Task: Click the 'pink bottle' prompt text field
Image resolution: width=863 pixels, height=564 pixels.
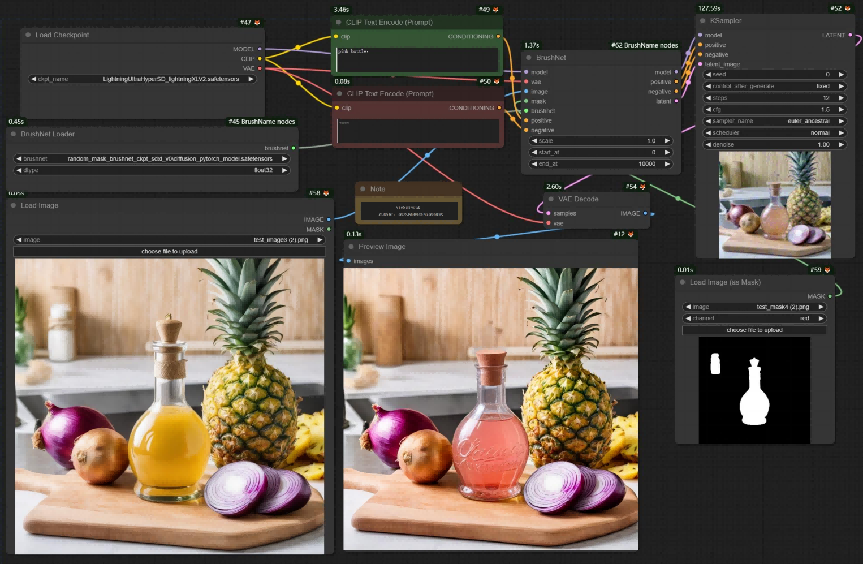Action: point(418,59)
